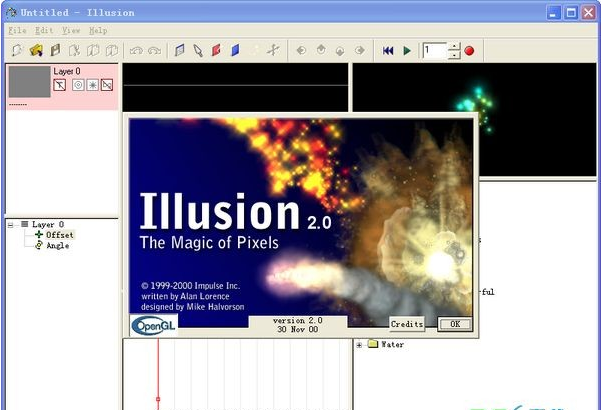Screen dimensions: 601x410
Task: Click the up-pointing round arrow button
Action: (321, 50)
